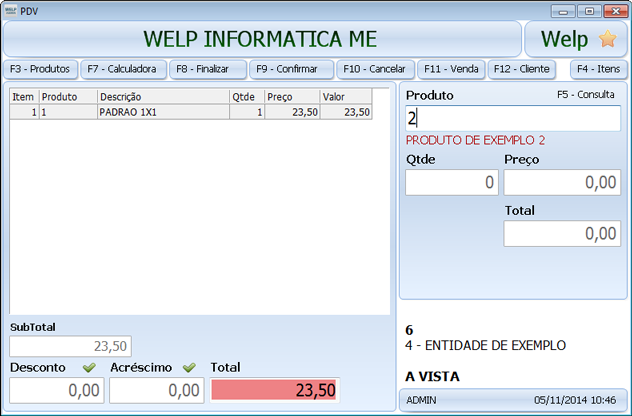This screenshot has height=416, width=632.
Task: Click the Preço column header in grid
Action: tap(292, 97)
